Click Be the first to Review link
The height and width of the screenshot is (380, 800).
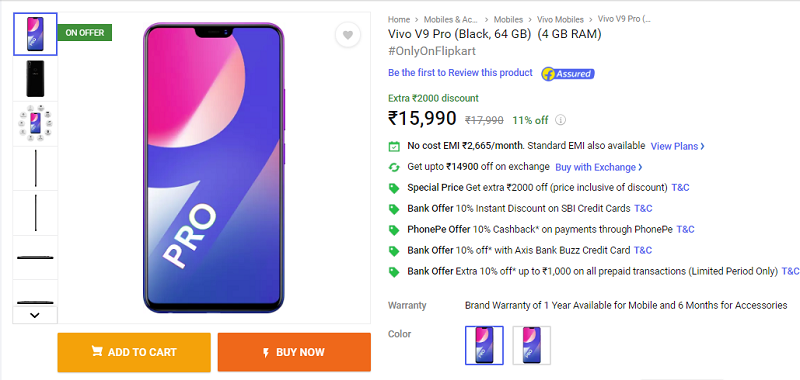(x=460, y=73)
